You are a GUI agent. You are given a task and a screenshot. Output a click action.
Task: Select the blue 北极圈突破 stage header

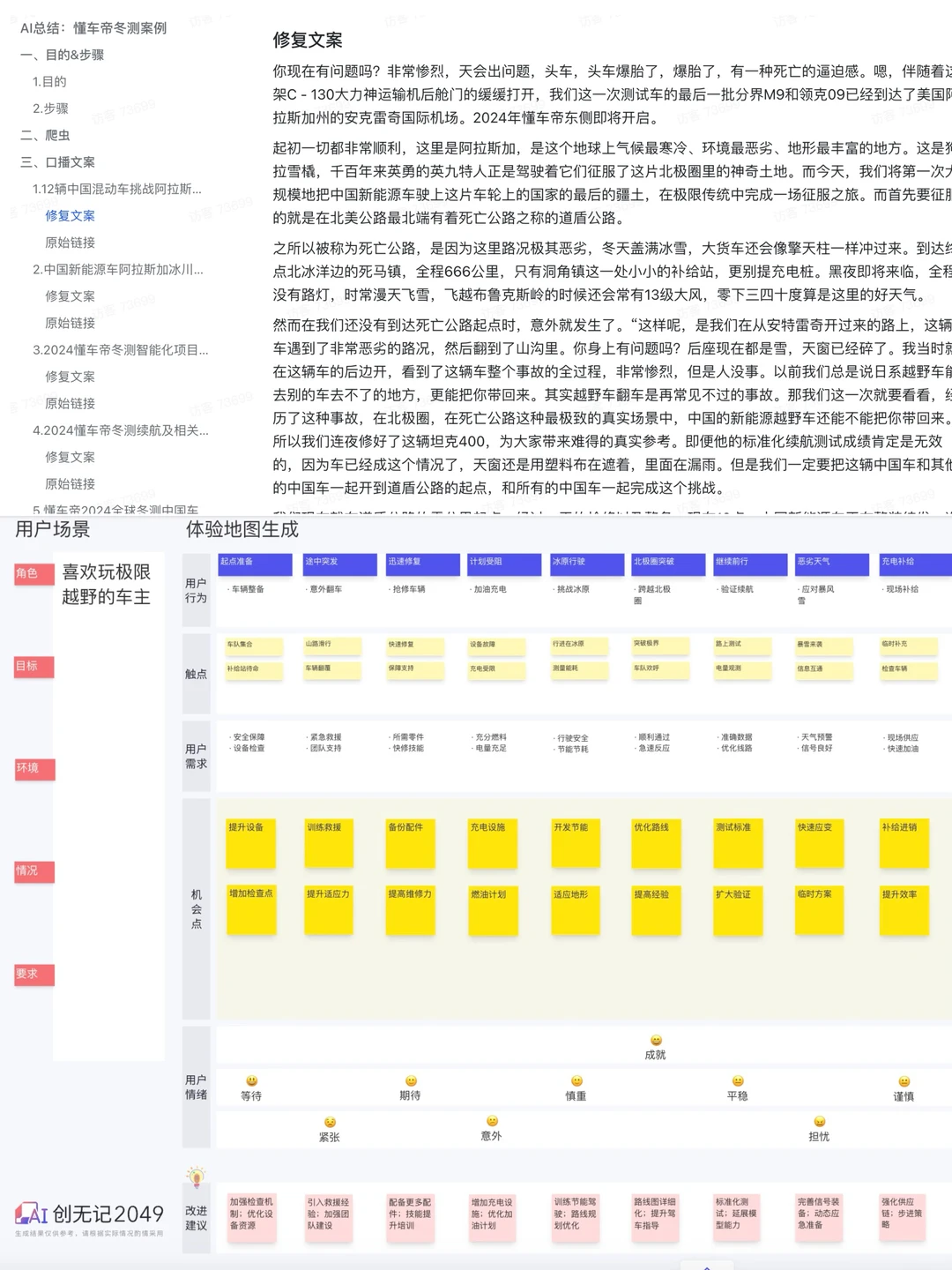tap(668, 564)
